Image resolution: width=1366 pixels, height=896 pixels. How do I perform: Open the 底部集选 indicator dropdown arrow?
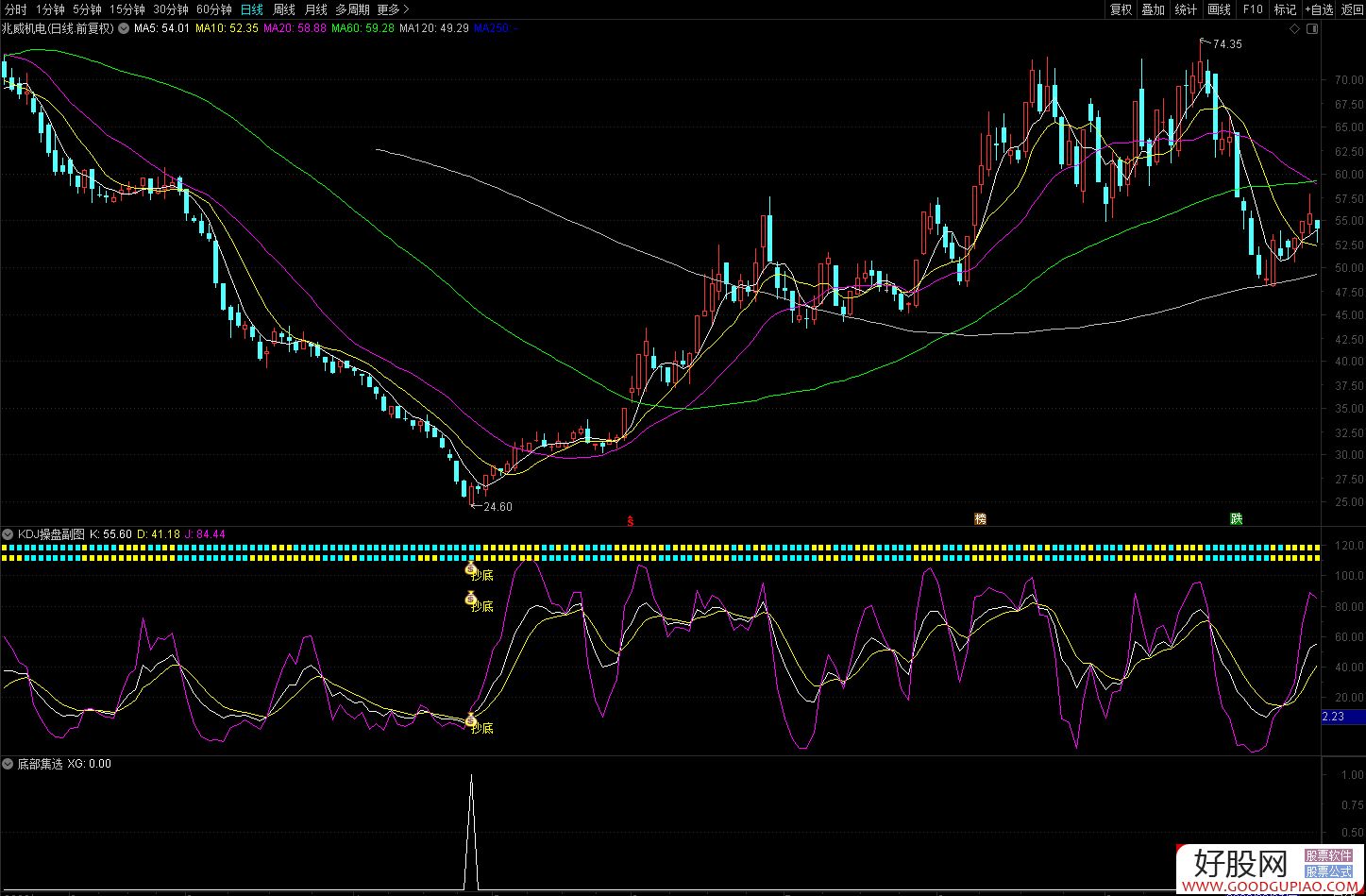point(8,764)
